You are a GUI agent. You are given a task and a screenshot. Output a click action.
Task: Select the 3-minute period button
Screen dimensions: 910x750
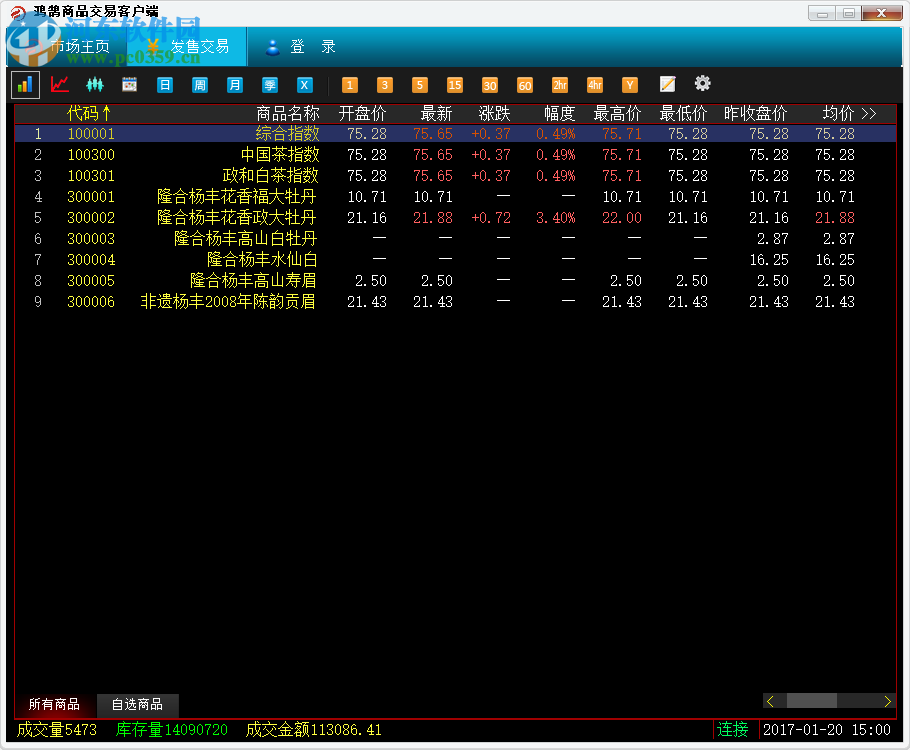(384, 85)
